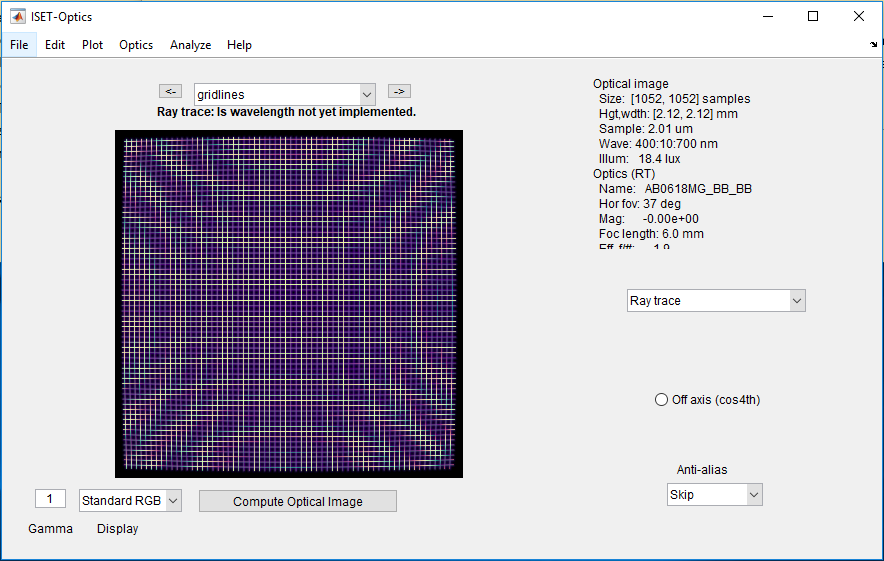Viewport: 884px width, 561px height.
Task: Open the Analyze menu
Action: pyautogui.click(x=190, y=45)
